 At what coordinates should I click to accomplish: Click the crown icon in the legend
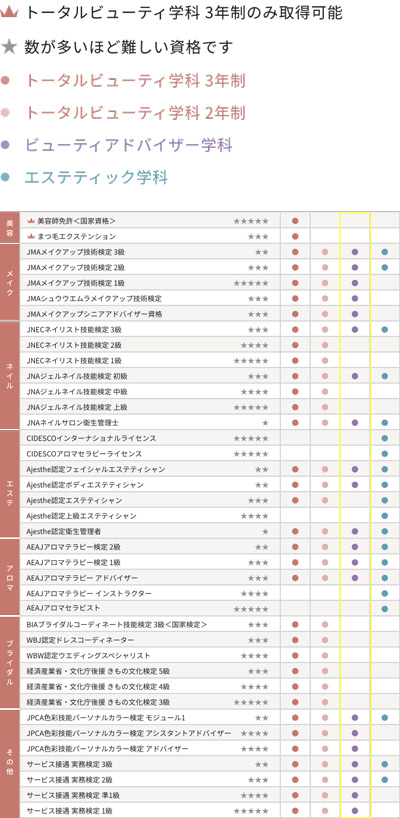(9, 13)
